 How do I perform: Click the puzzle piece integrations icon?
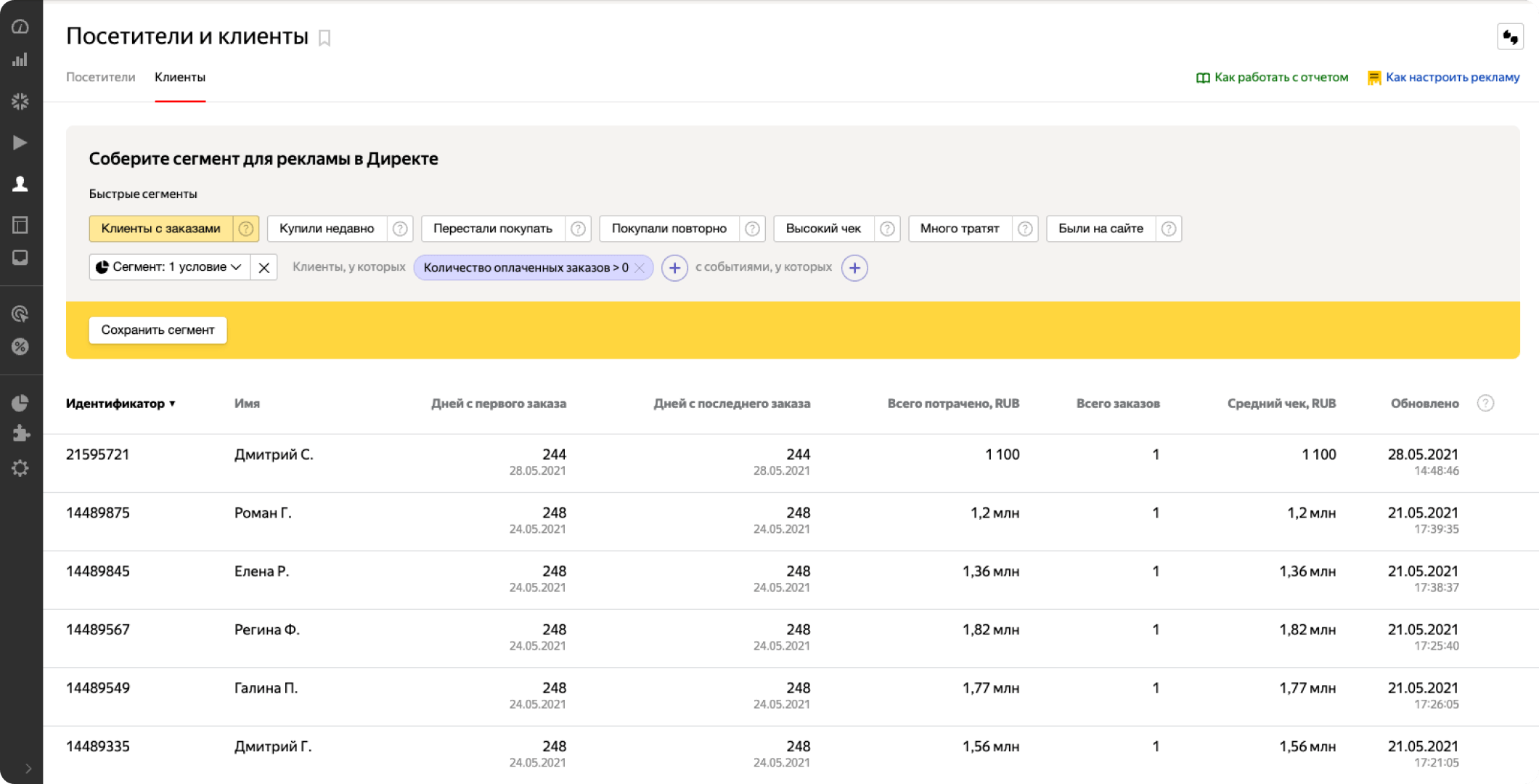[x=20, y=433]
